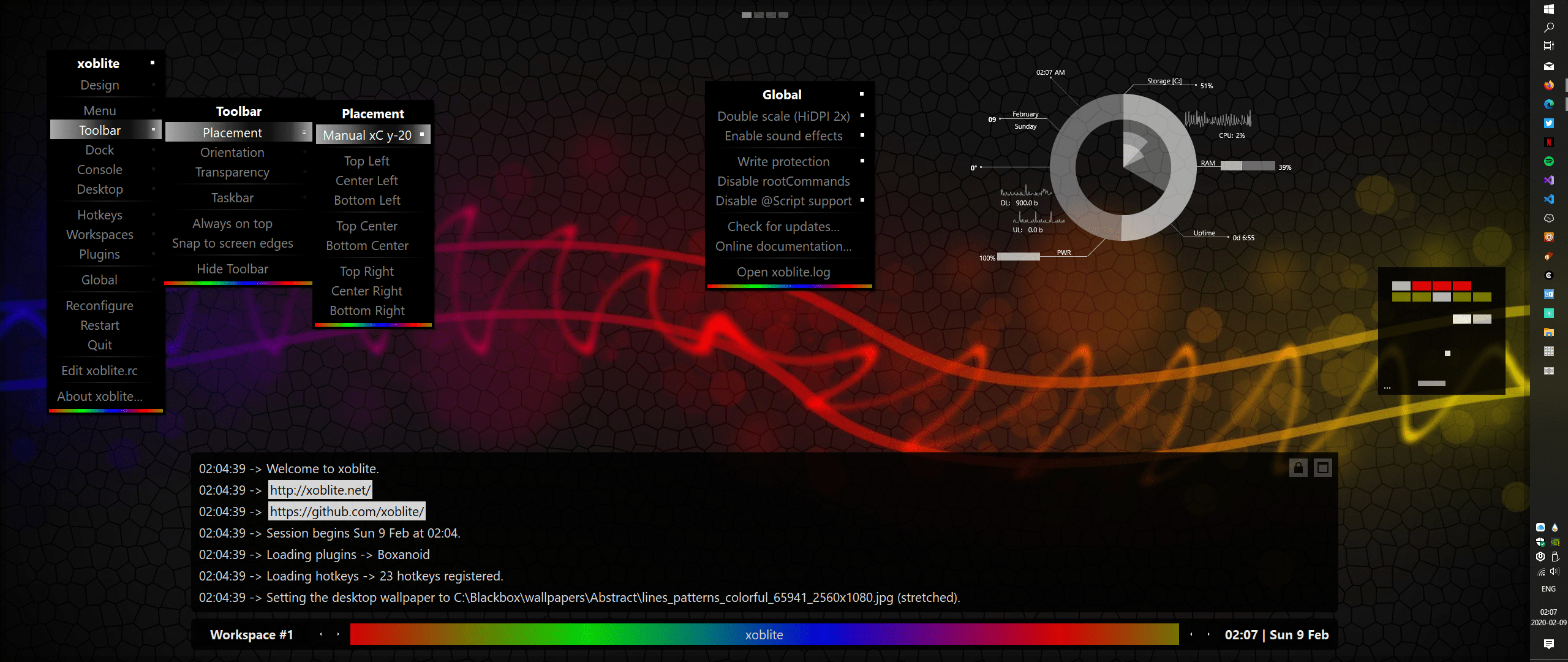Click the Windows Start button
The height and width of the screenshot is (662, 1568).
[1549, 9]
